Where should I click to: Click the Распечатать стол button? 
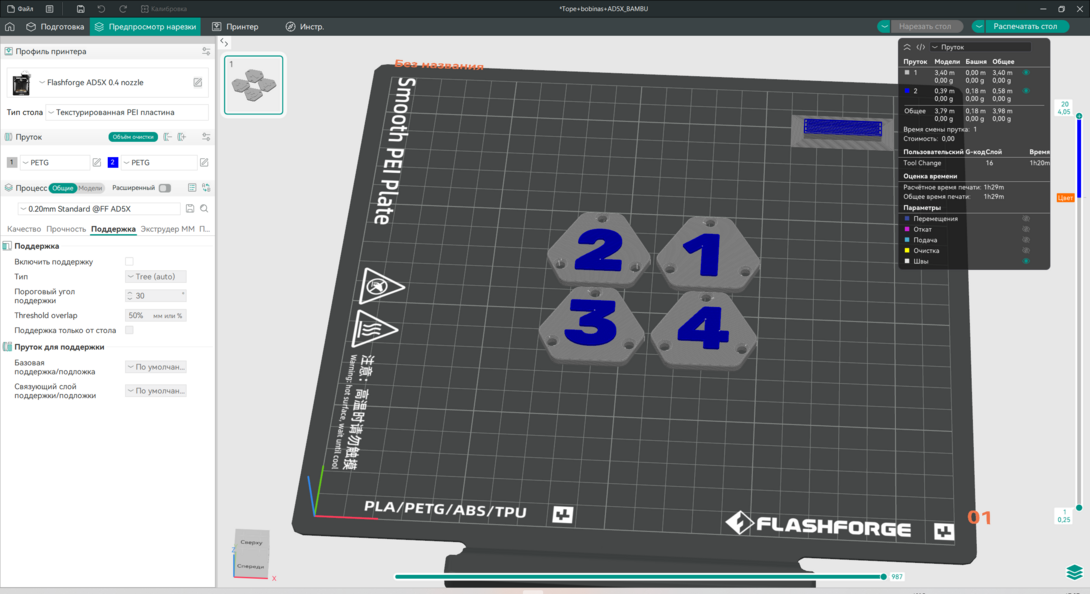1019,27
